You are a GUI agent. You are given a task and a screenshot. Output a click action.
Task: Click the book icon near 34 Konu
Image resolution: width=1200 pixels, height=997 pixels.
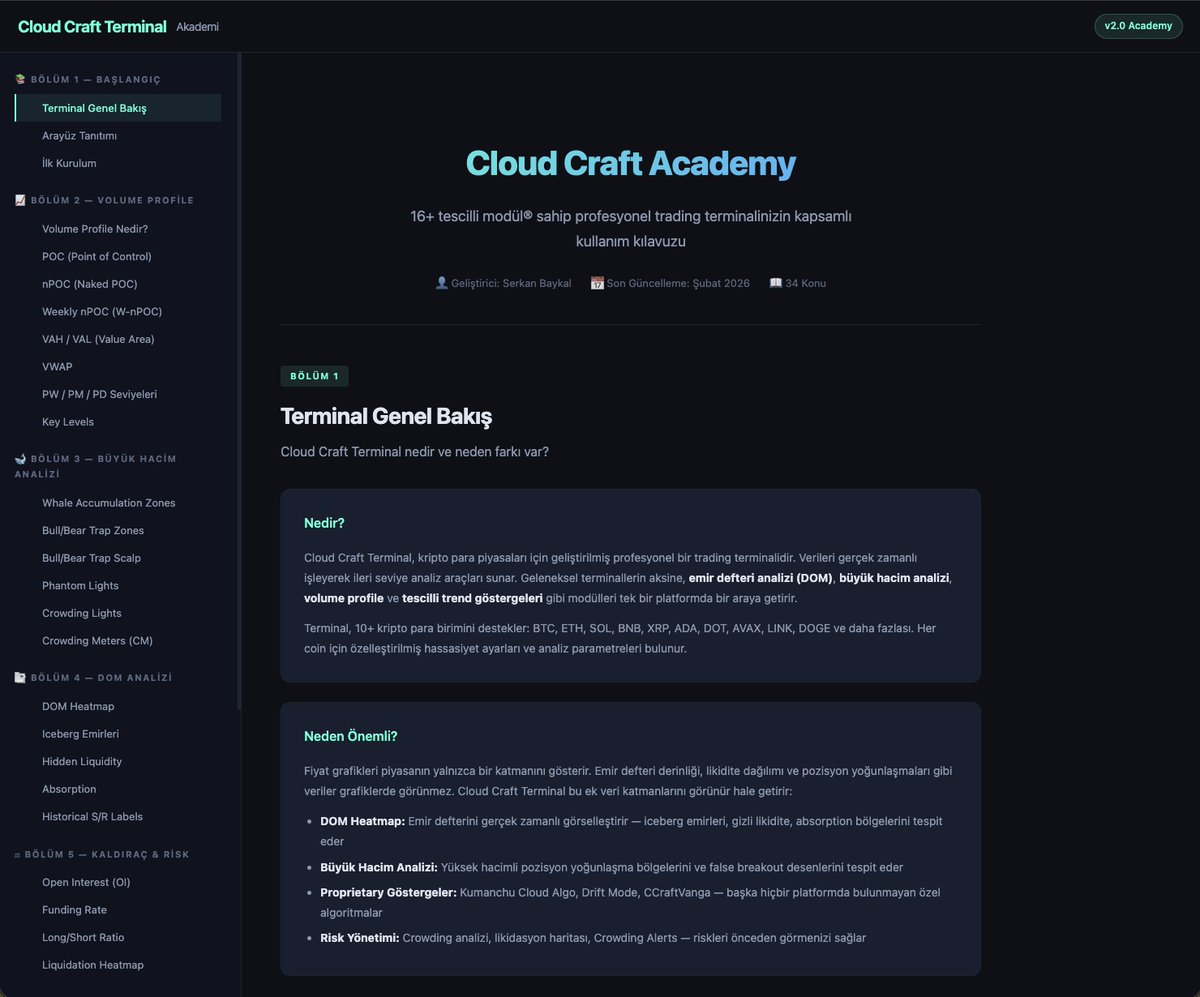(x=775, y=283)
